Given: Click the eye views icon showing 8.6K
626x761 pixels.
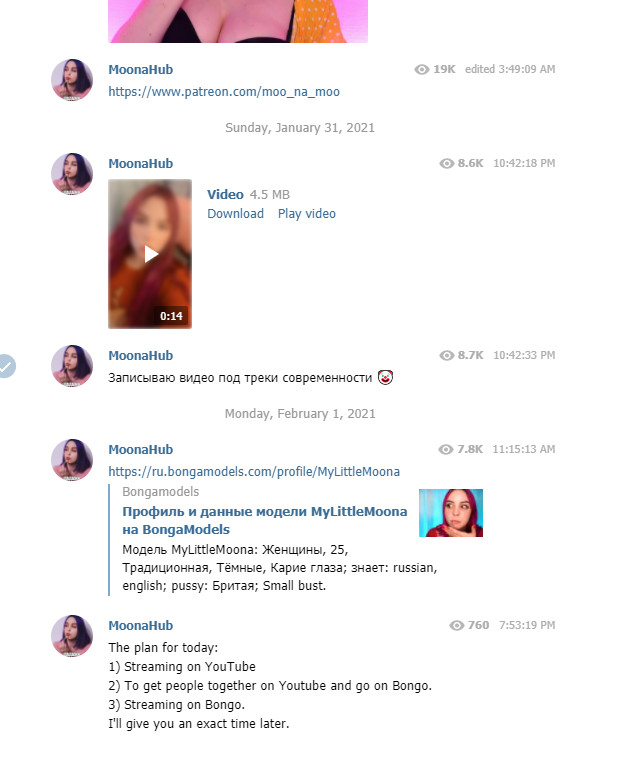Looking at the screenshot, I should [x=446, y=164].
